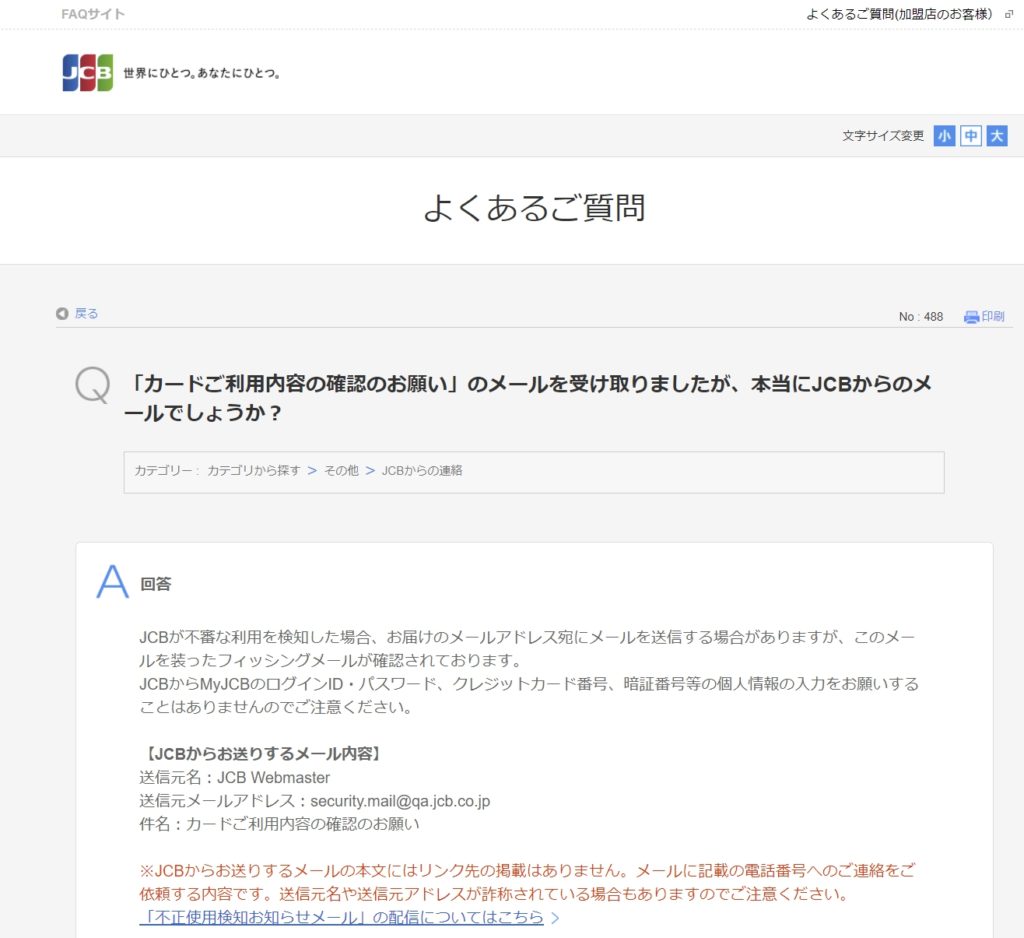Open カテゴリから探す in the breadcrumb
This screenshot has height=938, width=1024.
click(x=254, y=471)
